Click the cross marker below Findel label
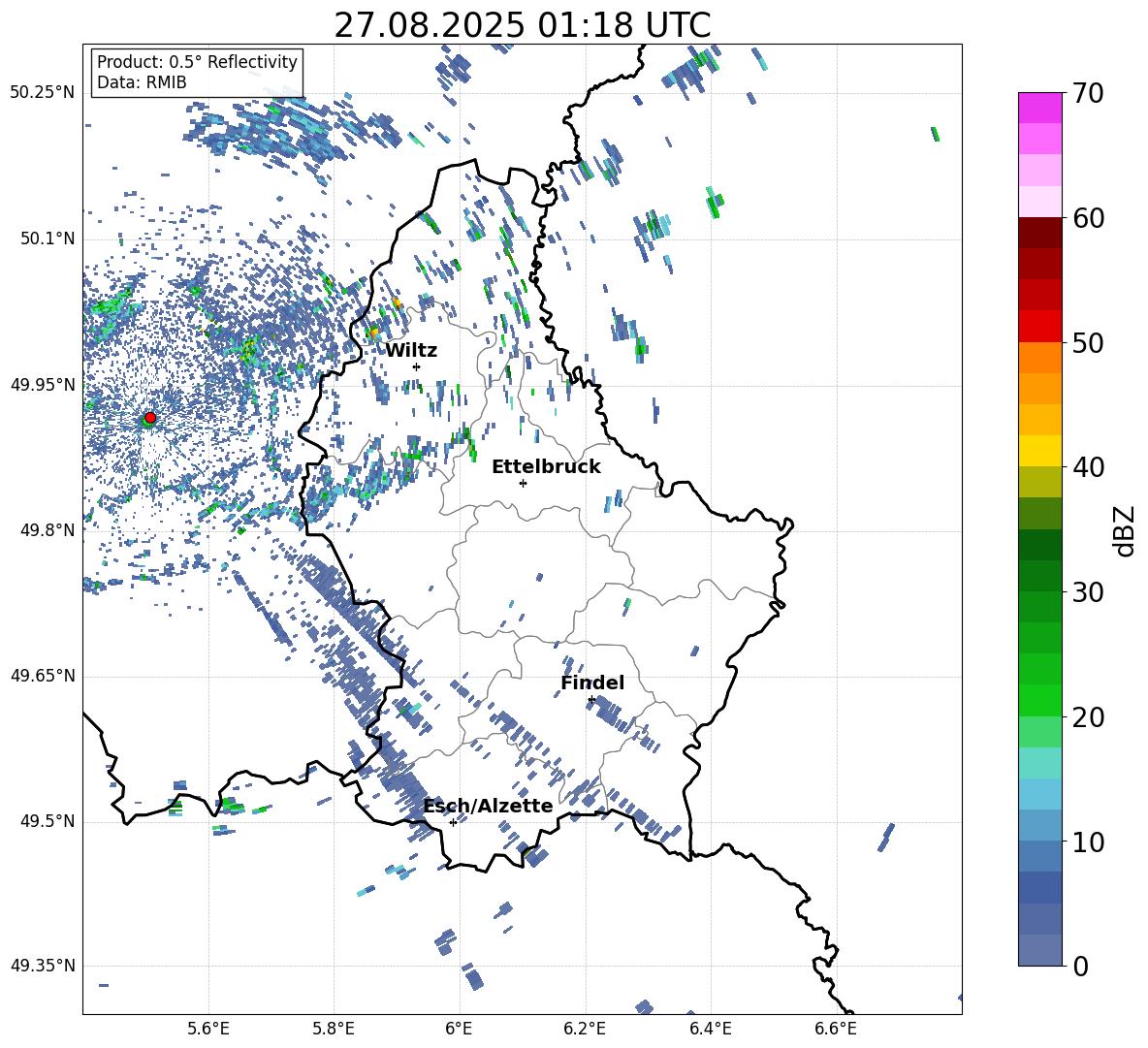This screenshot has height=1048, width=1148. coord(591,700)
